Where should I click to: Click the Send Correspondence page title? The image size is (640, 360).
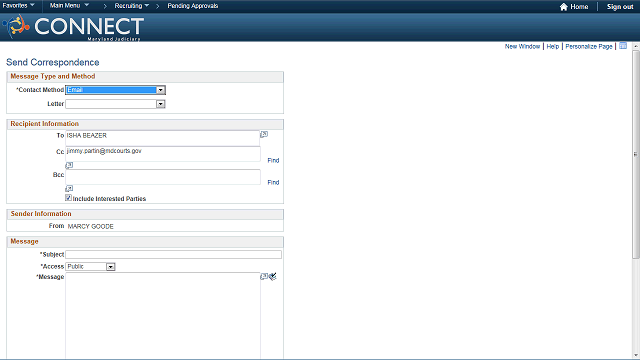53,62
